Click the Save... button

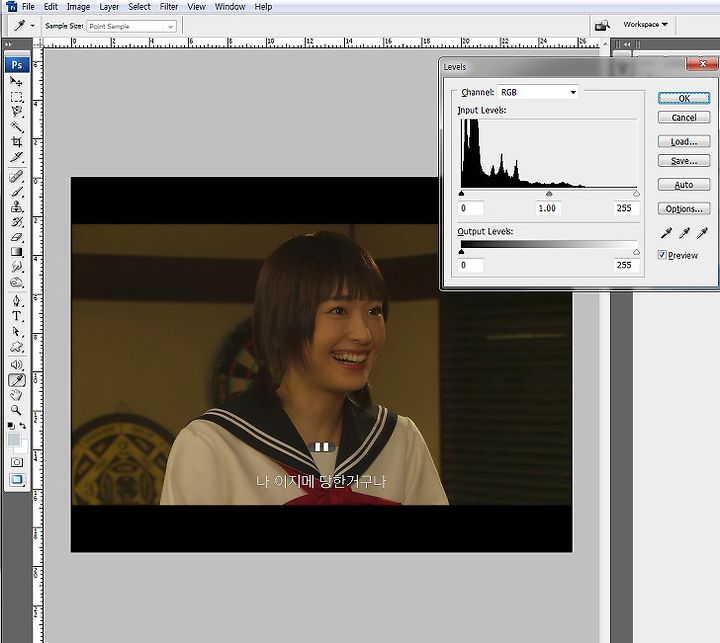(684, 161)
